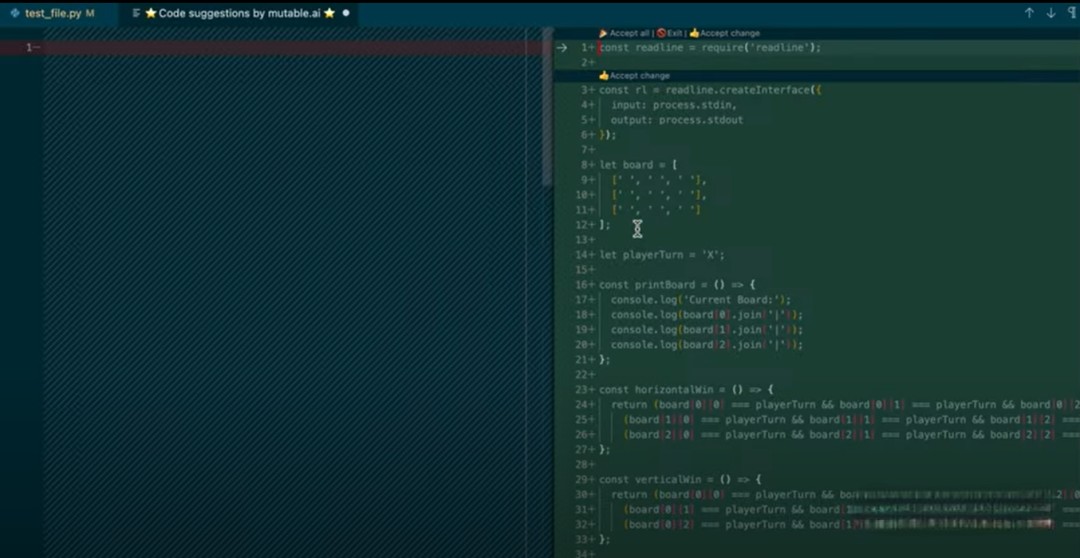Click the Python icon on the test_file.py tab
The image size is (1080, 558).
click(x=15, y=14)
